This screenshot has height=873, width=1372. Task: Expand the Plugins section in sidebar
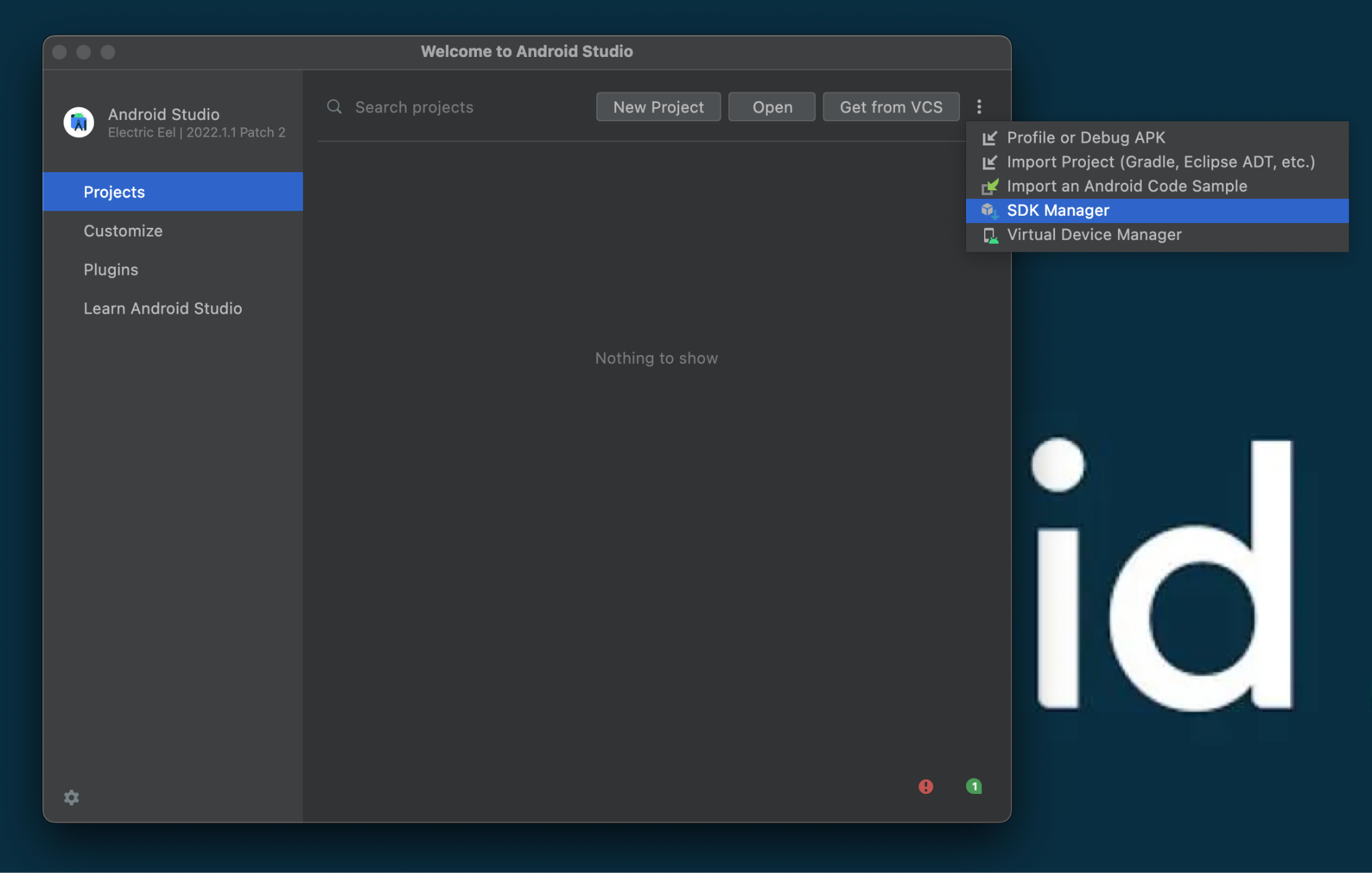[110, 268]
